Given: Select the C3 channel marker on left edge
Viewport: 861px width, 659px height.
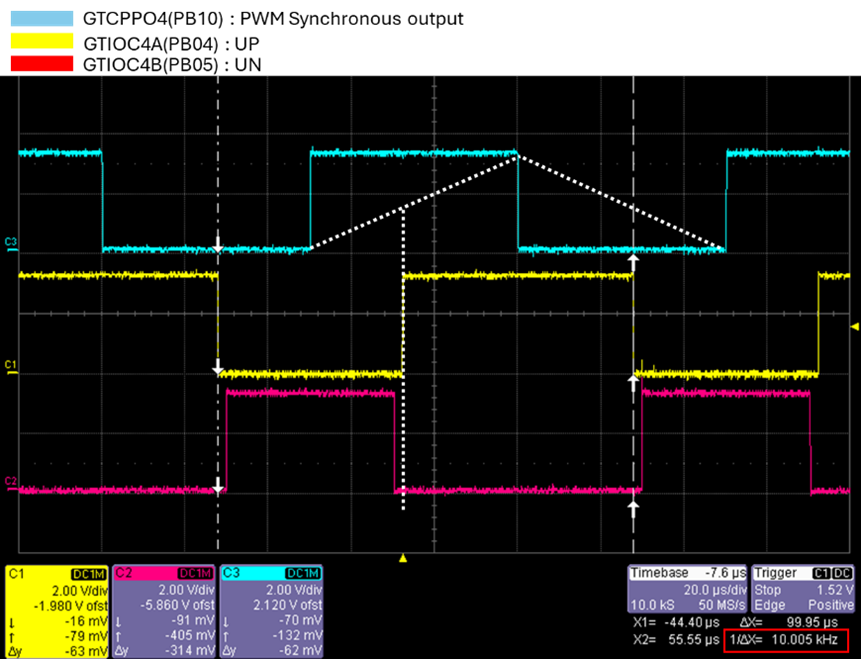Looking at the screenshot, I should click(11, 243).
